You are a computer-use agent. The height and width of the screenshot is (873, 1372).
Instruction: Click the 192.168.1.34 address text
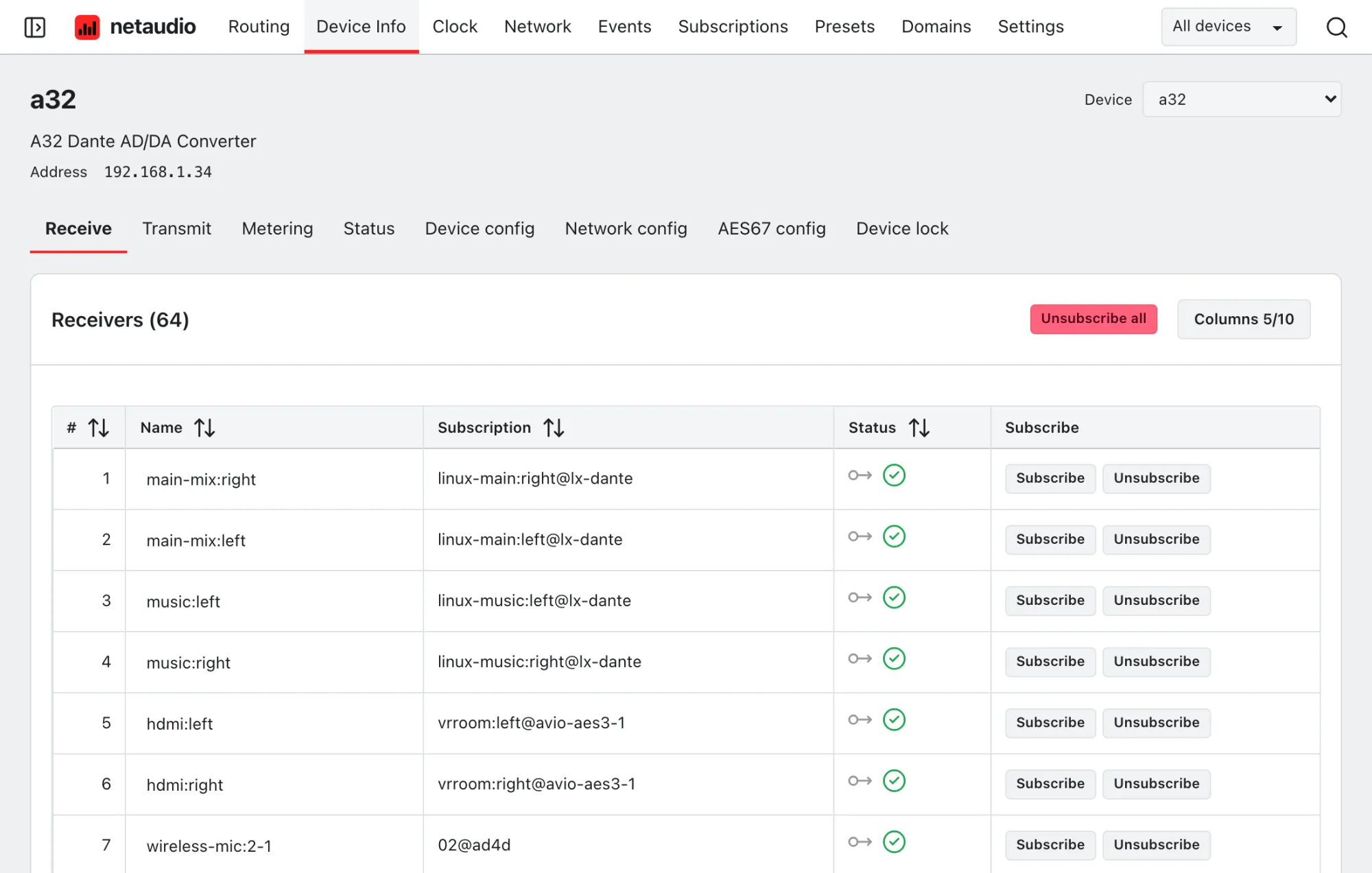(158, 172)
